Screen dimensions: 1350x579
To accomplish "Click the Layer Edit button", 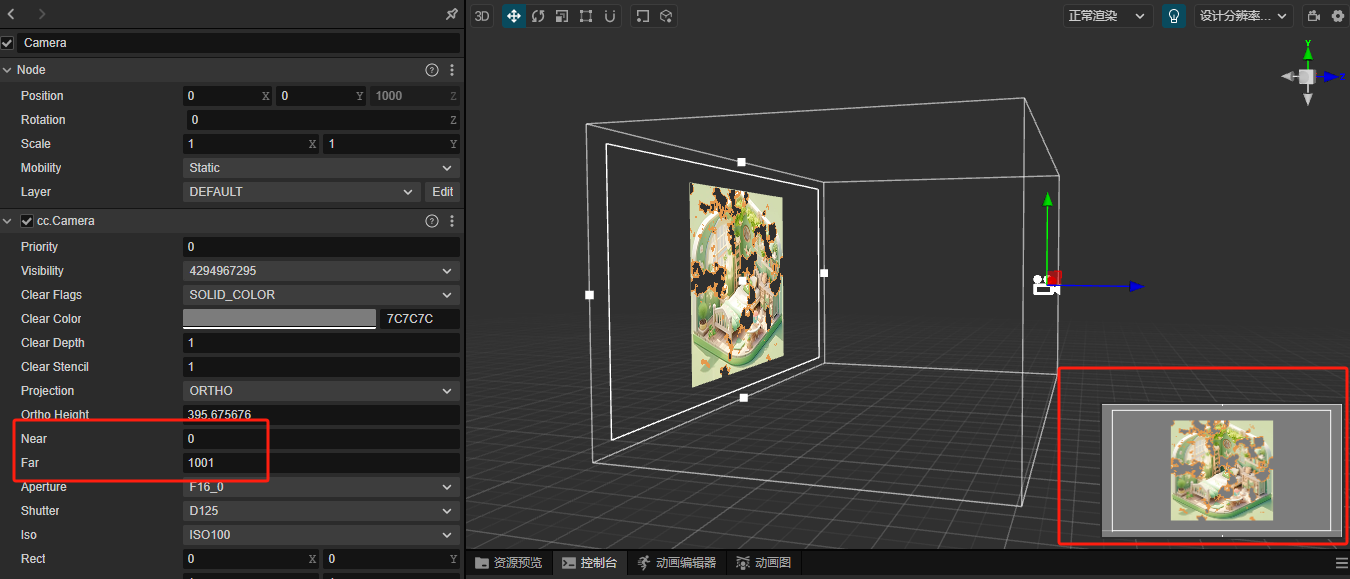I will click(443, 192).
